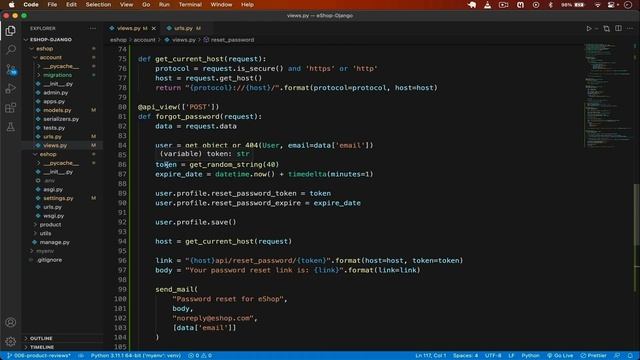This screenshot has width=640, height=360.
Task: Open the notifications bell in status bar
Action: (x=631, y=356)
